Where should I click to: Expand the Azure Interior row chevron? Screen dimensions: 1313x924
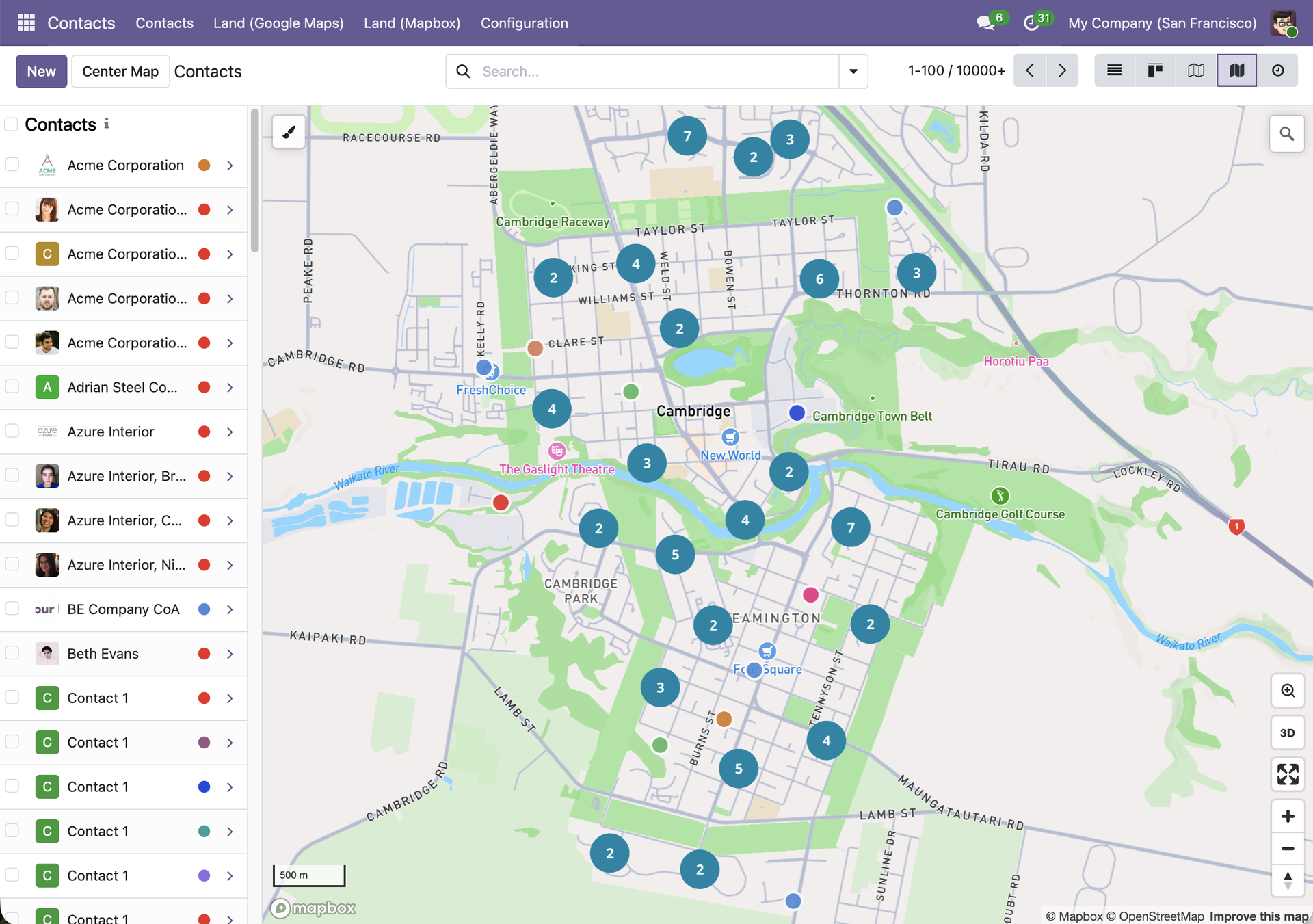230,432
